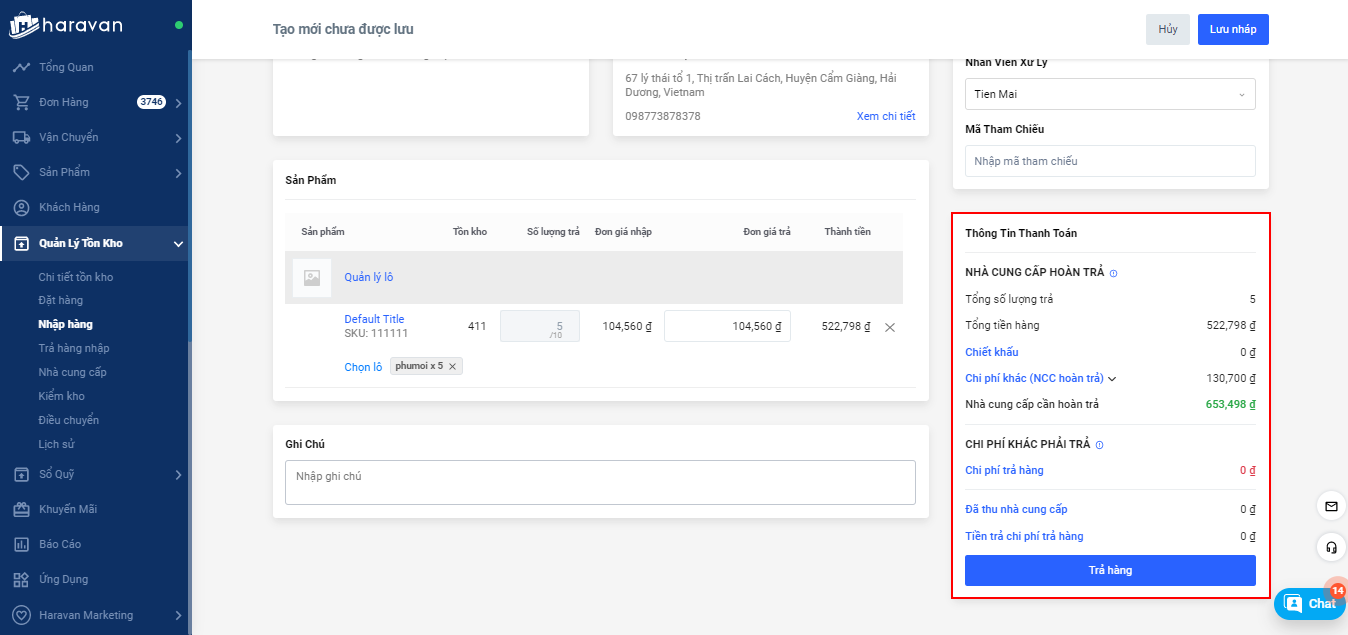Go to Nhà cung cấp in sidebar
The height and width of the screenshot is (635, 1348).
pyautogui.click(x=72, y=372)
